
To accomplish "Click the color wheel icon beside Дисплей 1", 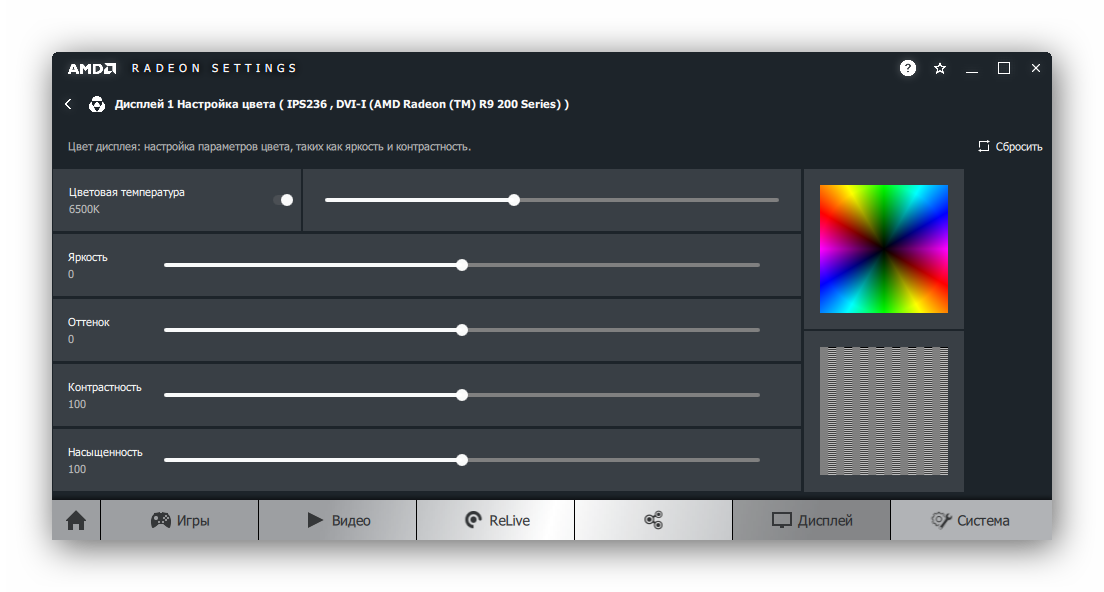I will pos(97,104).
